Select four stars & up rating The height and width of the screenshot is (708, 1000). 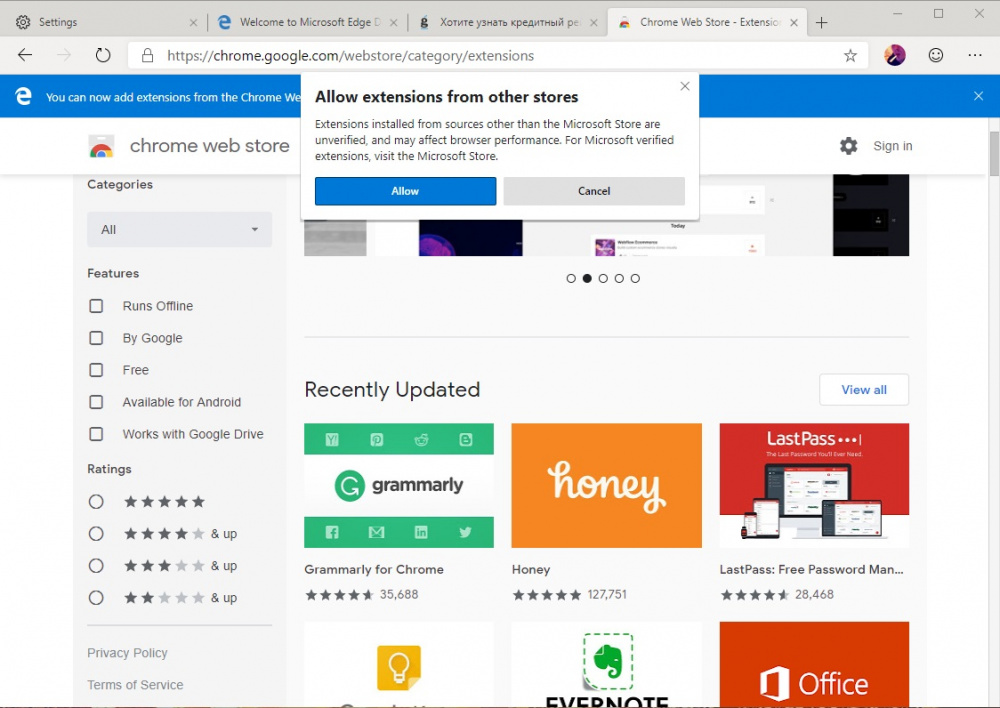(96, 534)
